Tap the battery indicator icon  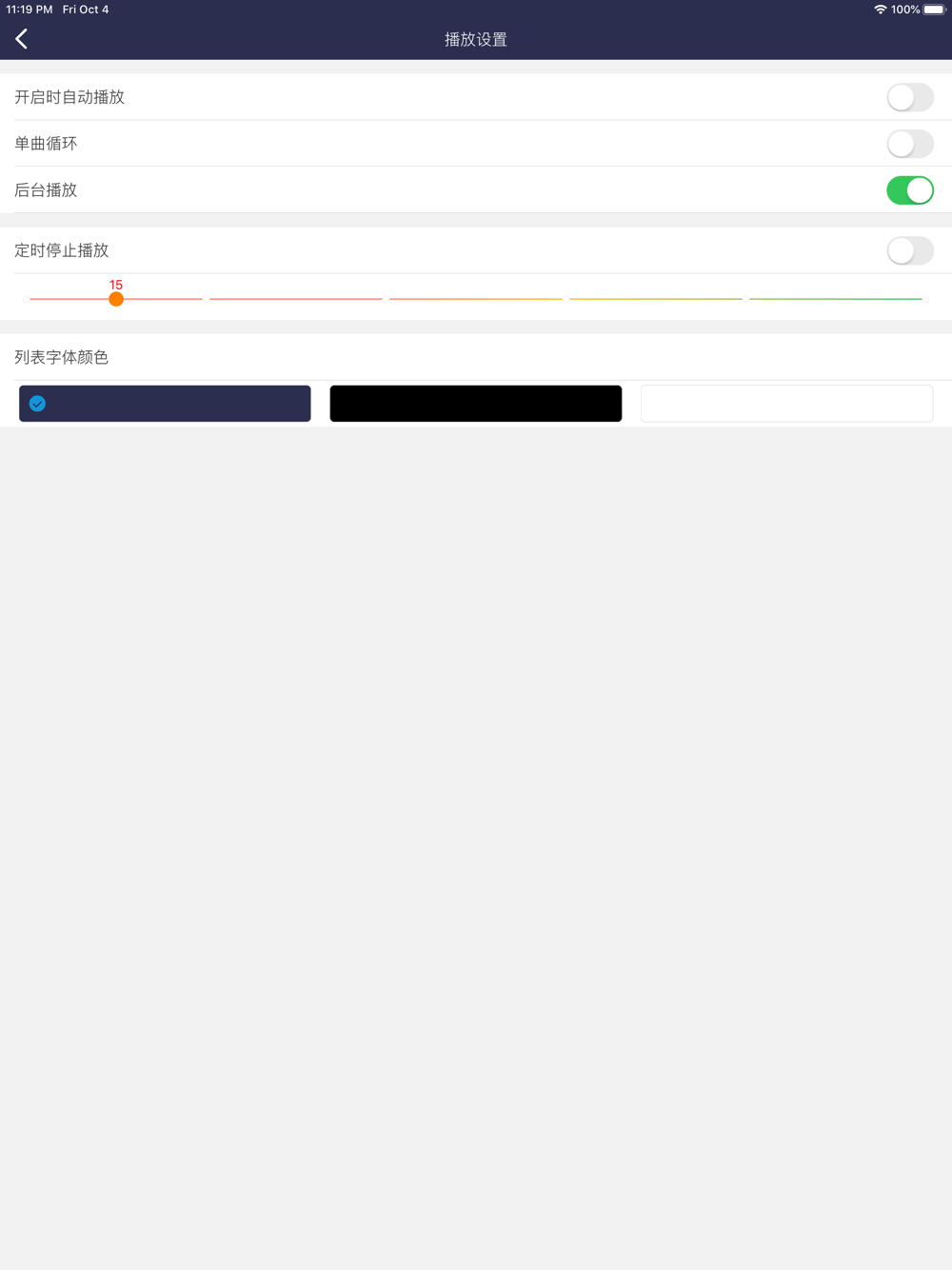pyautogui.click(x=935, y=10)
